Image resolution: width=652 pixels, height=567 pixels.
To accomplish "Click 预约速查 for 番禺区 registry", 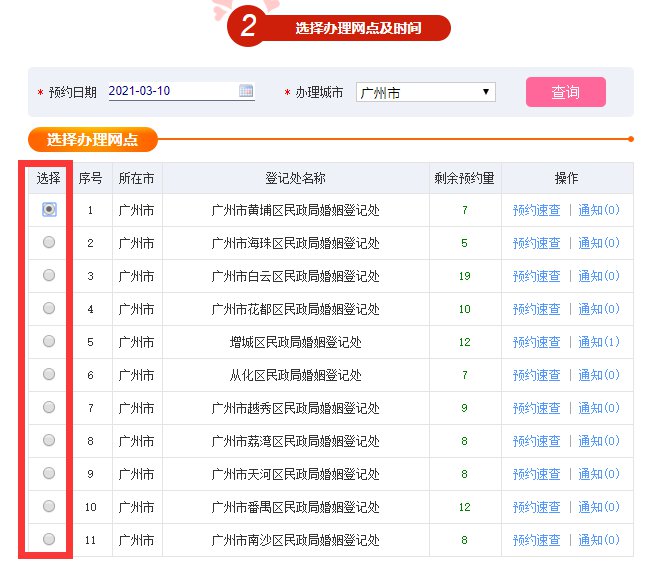I will coord(536,507).
